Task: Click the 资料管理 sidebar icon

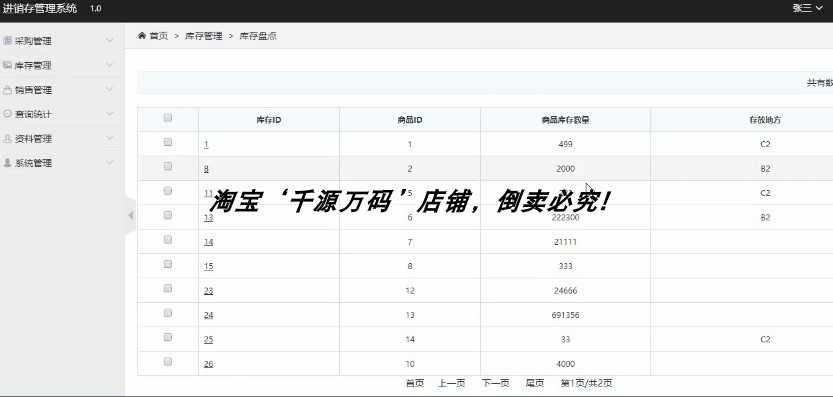Action: tap(7, 138)
